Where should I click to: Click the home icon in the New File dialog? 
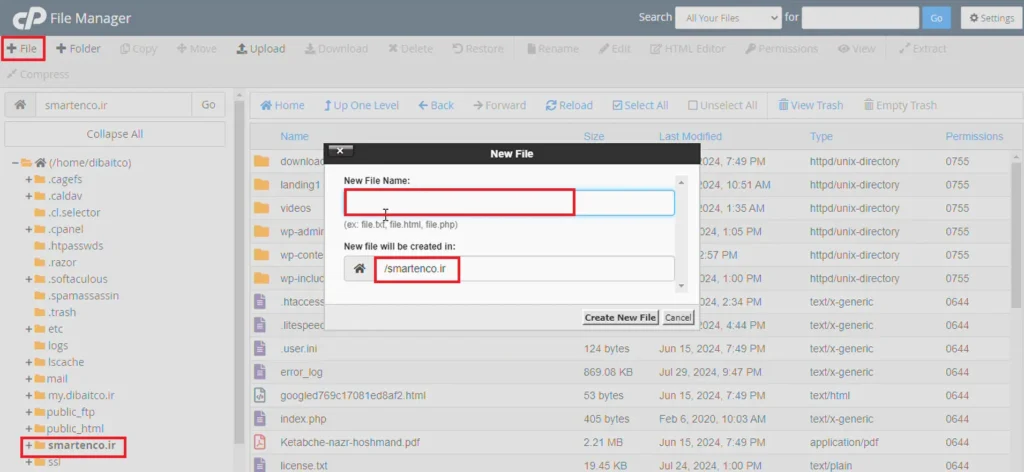coord(359,268)
